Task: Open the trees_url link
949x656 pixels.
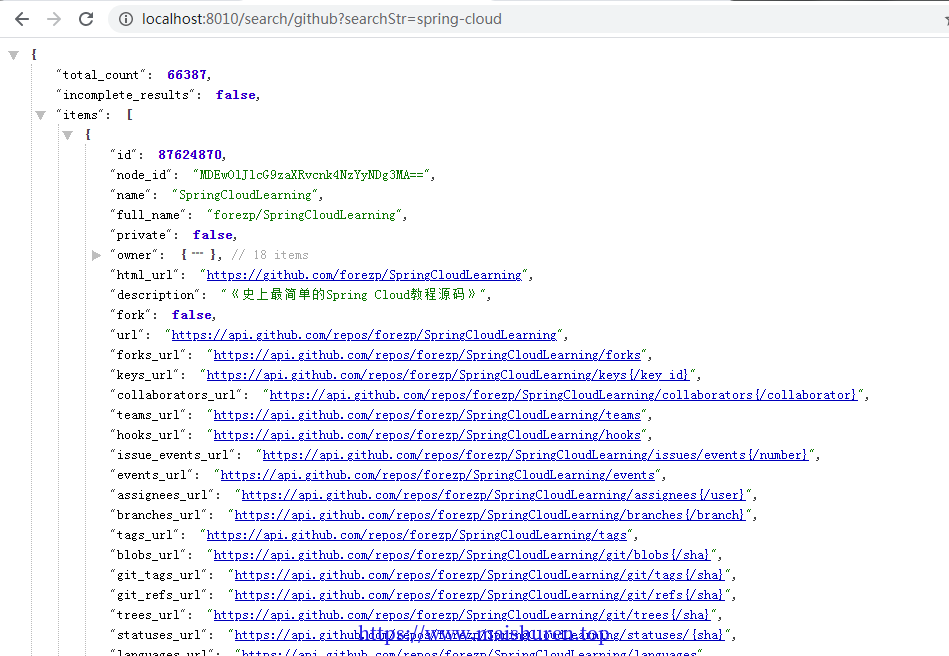Action: click(461, 615)
